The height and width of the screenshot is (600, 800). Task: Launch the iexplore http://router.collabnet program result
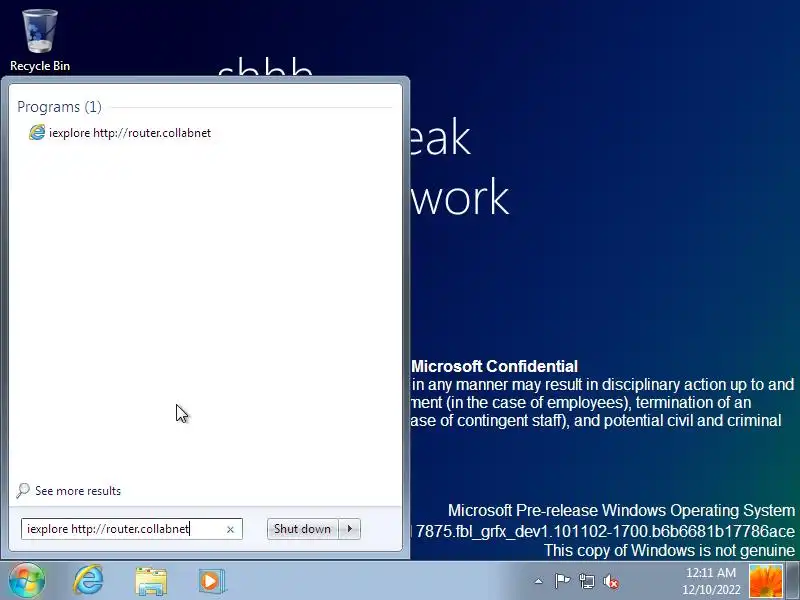pyautogui.click(x=120, y=133)
